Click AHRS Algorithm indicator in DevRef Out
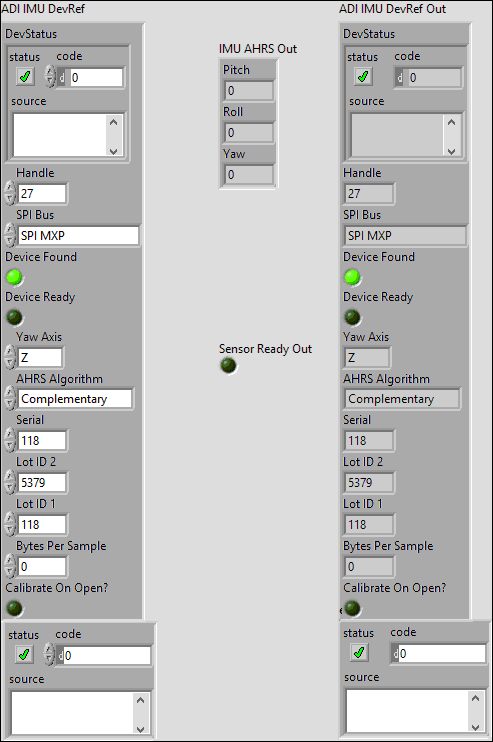Screen dimensions: 493x742 click(x=402, y=399)
